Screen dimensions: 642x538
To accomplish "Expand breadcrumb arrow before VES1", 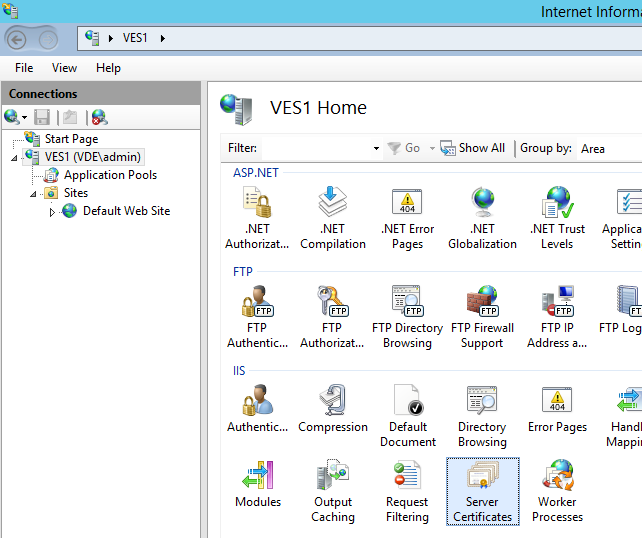I will point(111,38).
